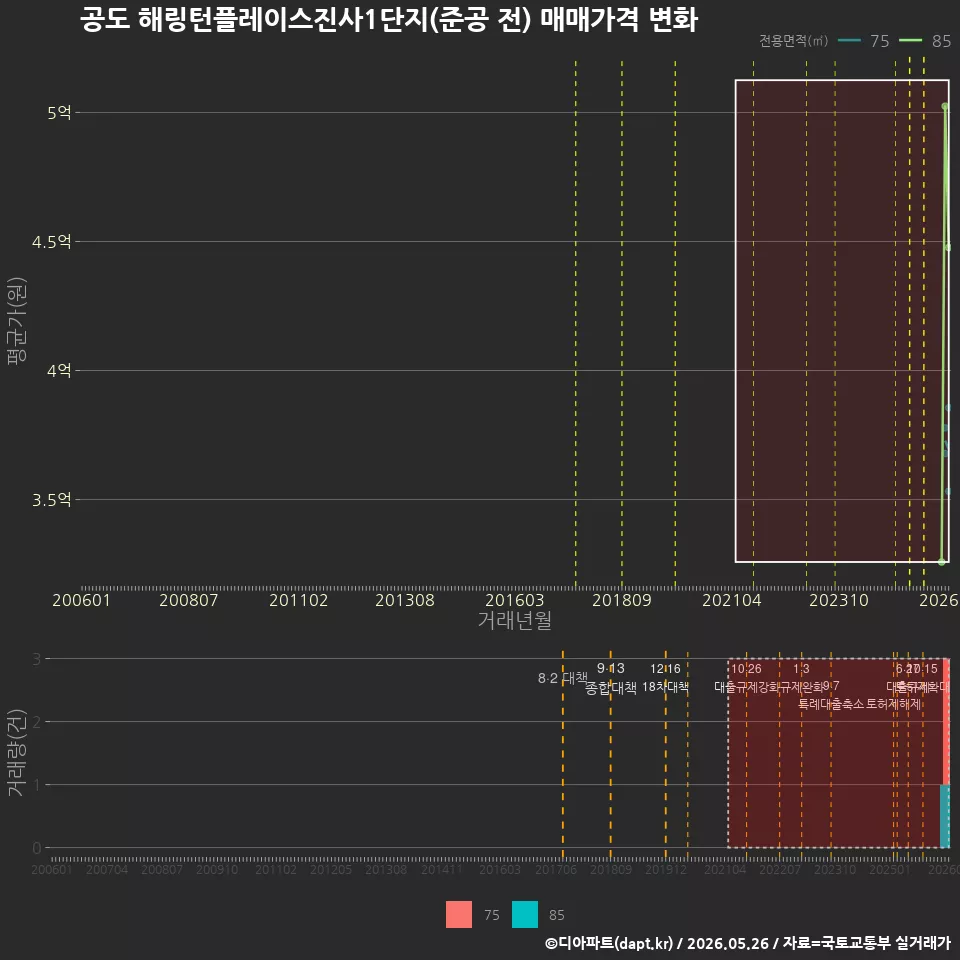Click the teal 85 legend color swatch

click(x=525, y=914)
